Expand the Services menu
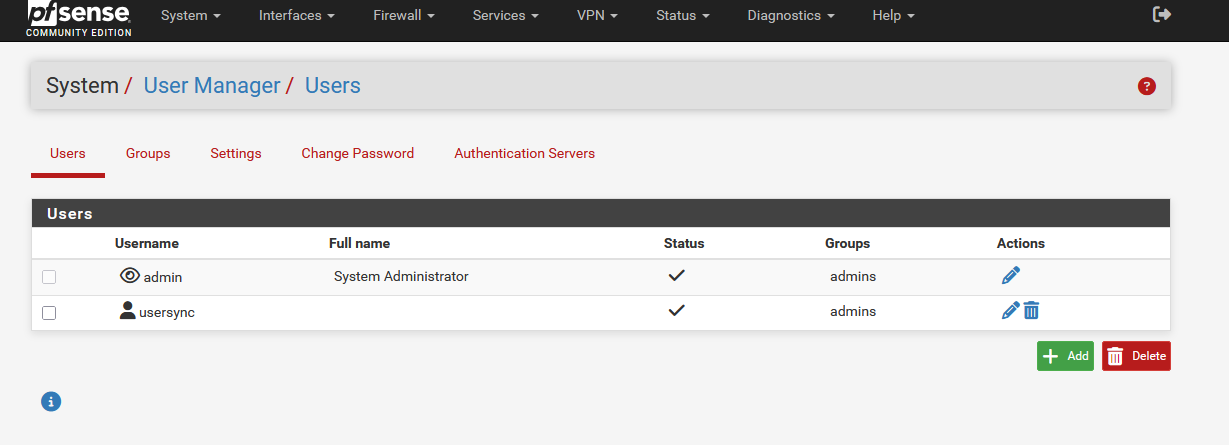This screenshot has width=1229, height=445. tap(506, 16)
